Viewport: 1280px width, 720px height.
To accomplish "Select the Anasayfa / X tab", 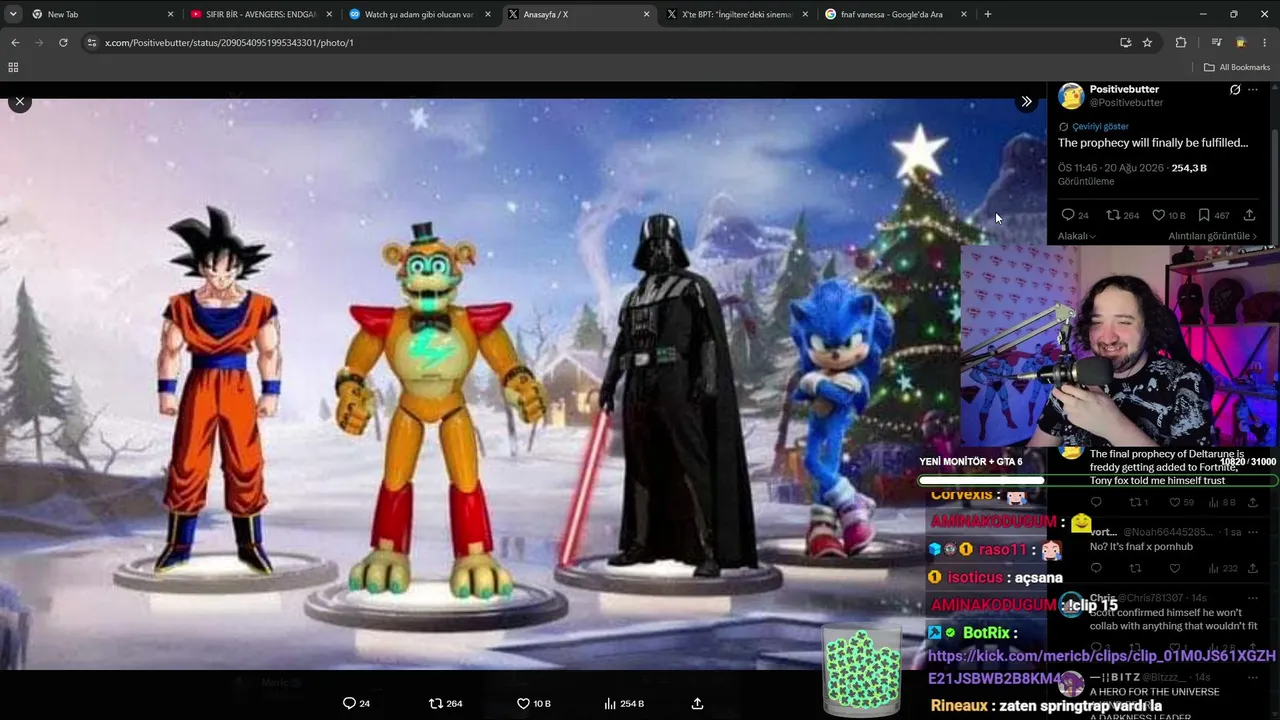I will [x=577, y=14].
